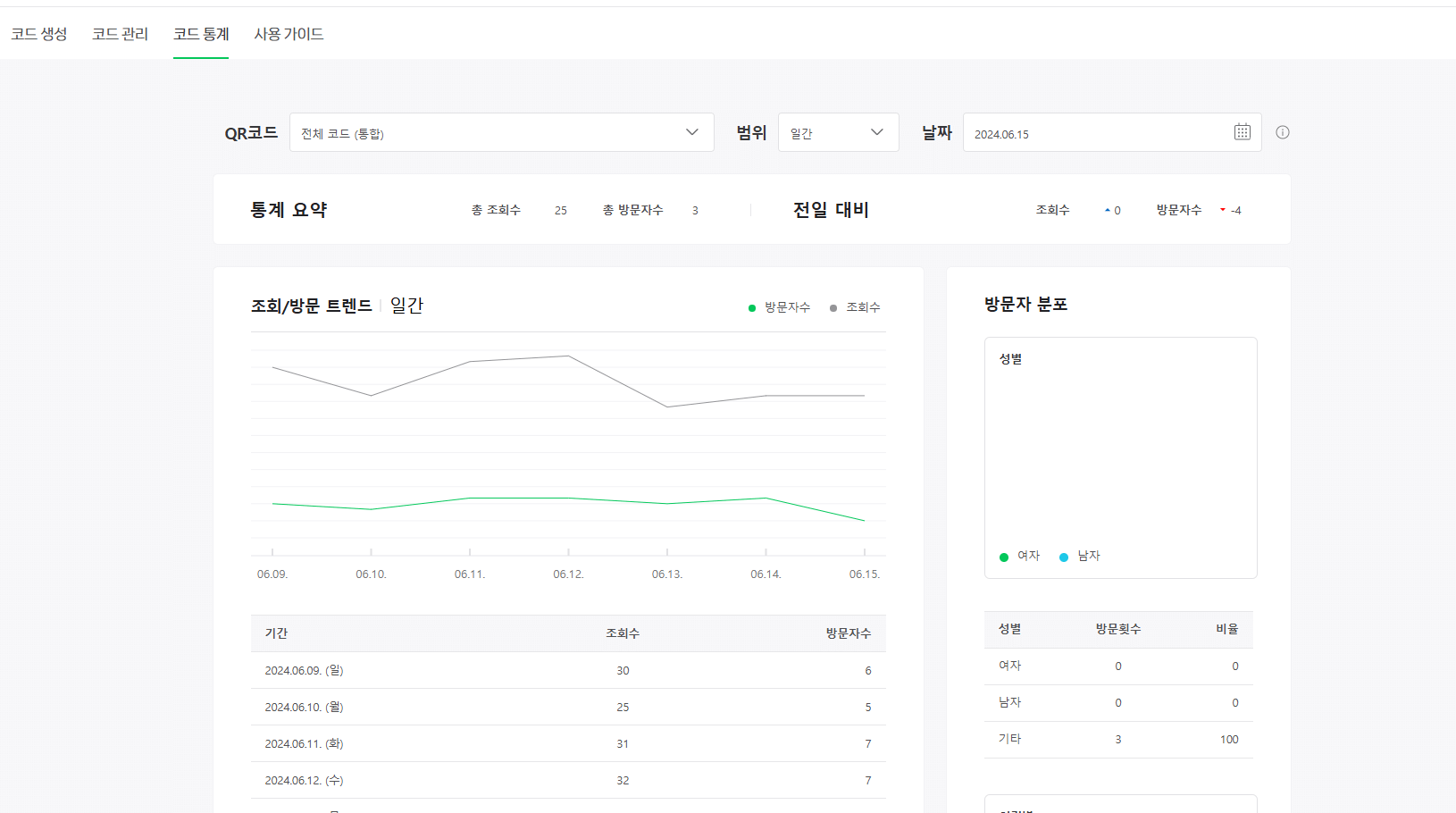Toggle the 조회수 series in chart legend
1456x813 pixels.
(858, 306)
